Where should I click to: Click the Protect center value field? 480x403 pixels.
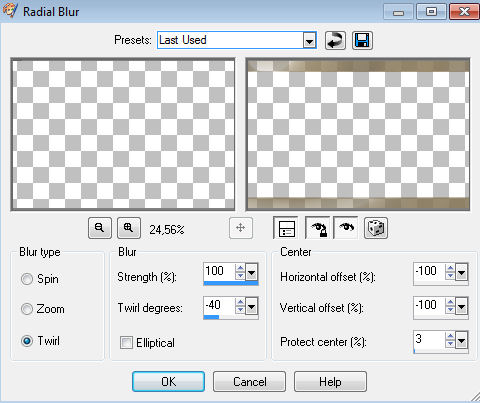pyautogui.click(x=429, y=340)
